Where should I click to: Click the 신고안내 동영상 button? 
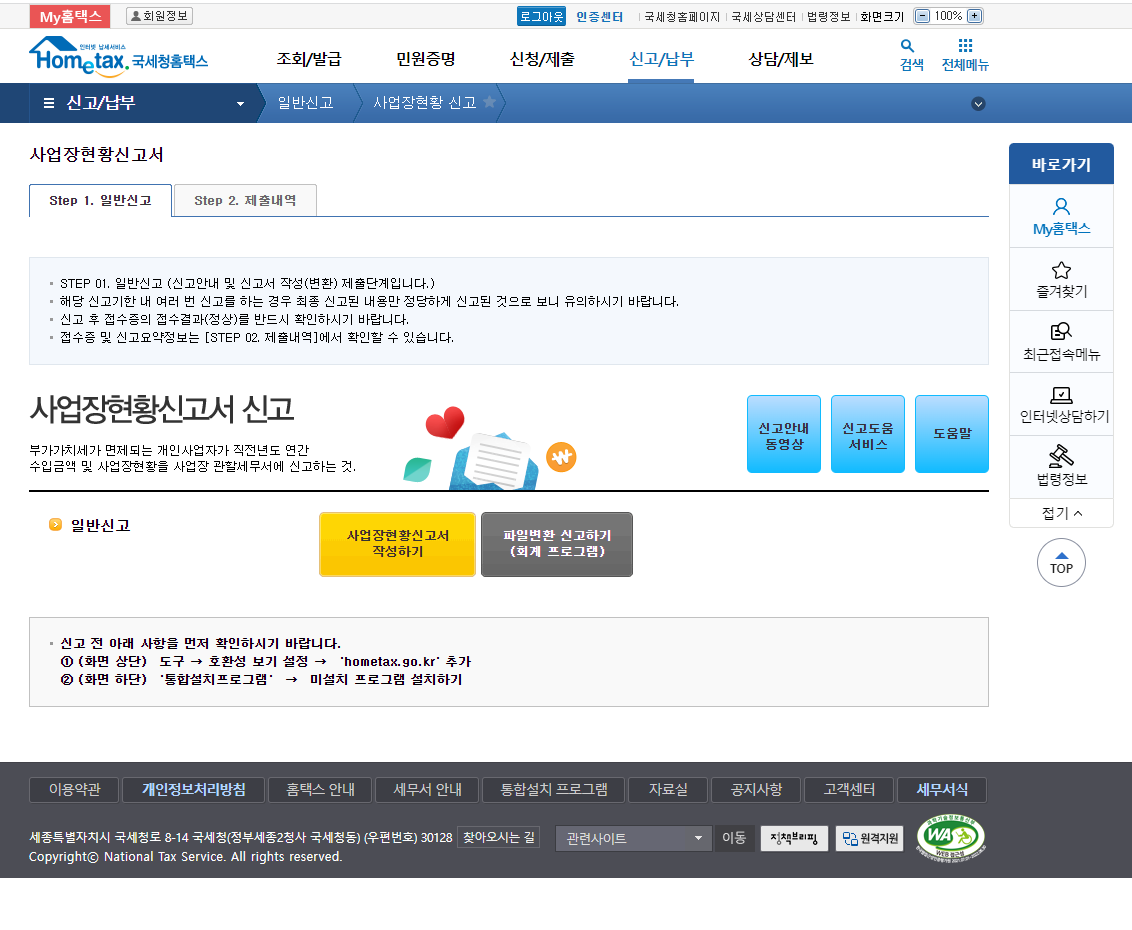tap(784, 434)
